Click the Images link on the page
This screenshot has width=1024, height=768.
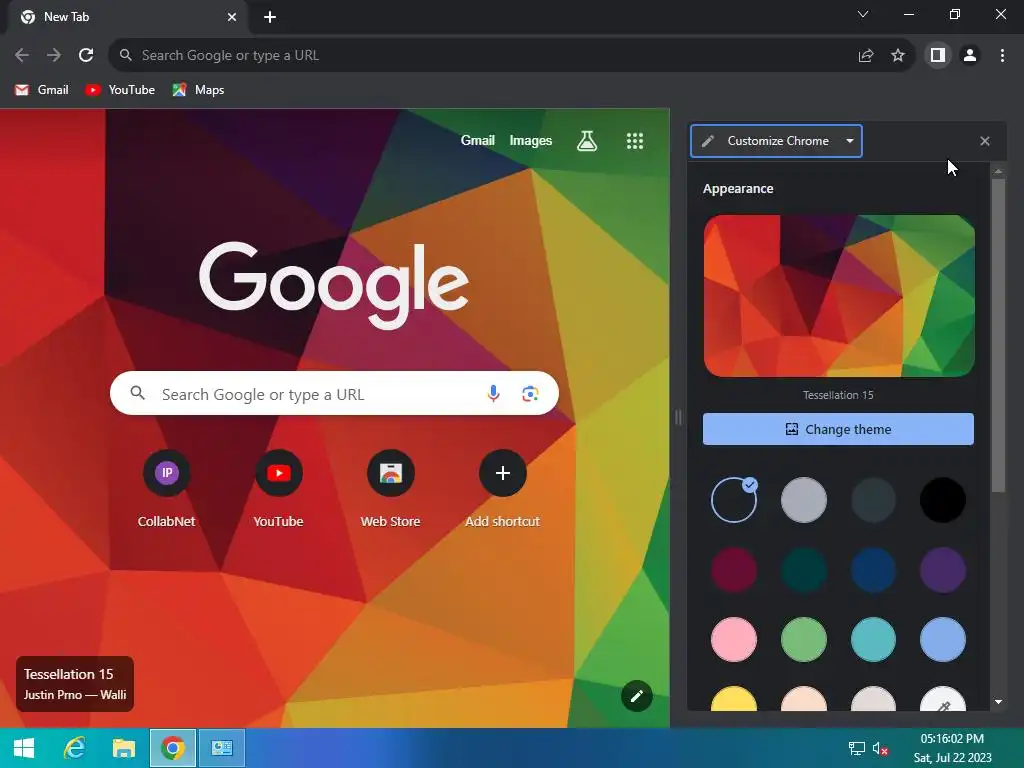point(530,140)
